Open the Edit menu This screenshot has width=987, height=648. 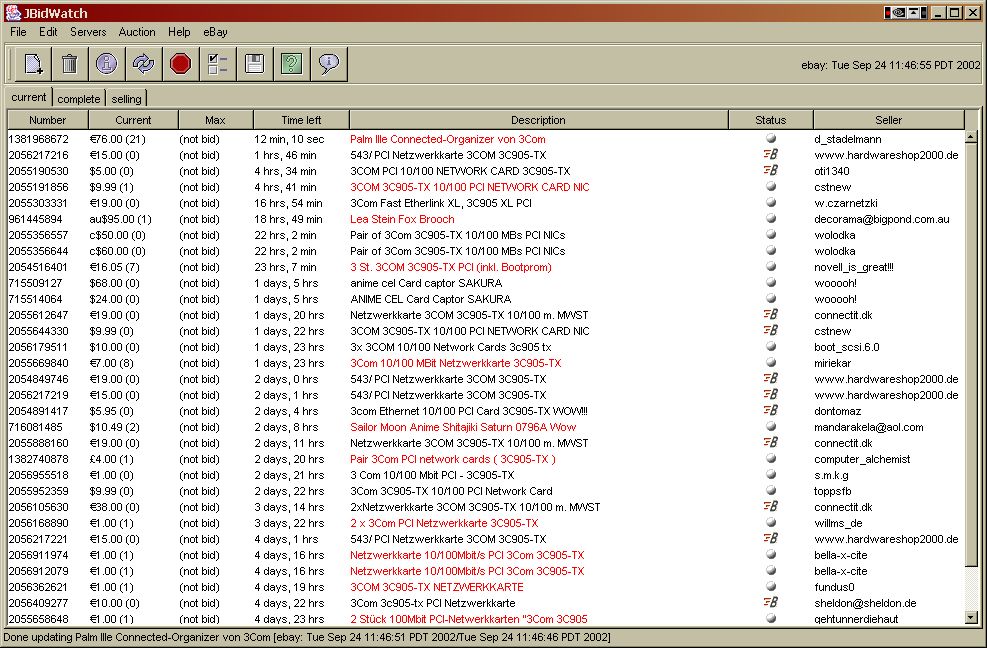(48, 31)
